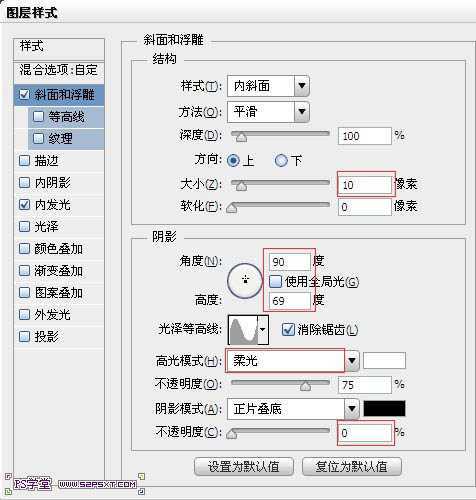Click 设置为默认值 button
476x500 pixels.
coord(244,466)
